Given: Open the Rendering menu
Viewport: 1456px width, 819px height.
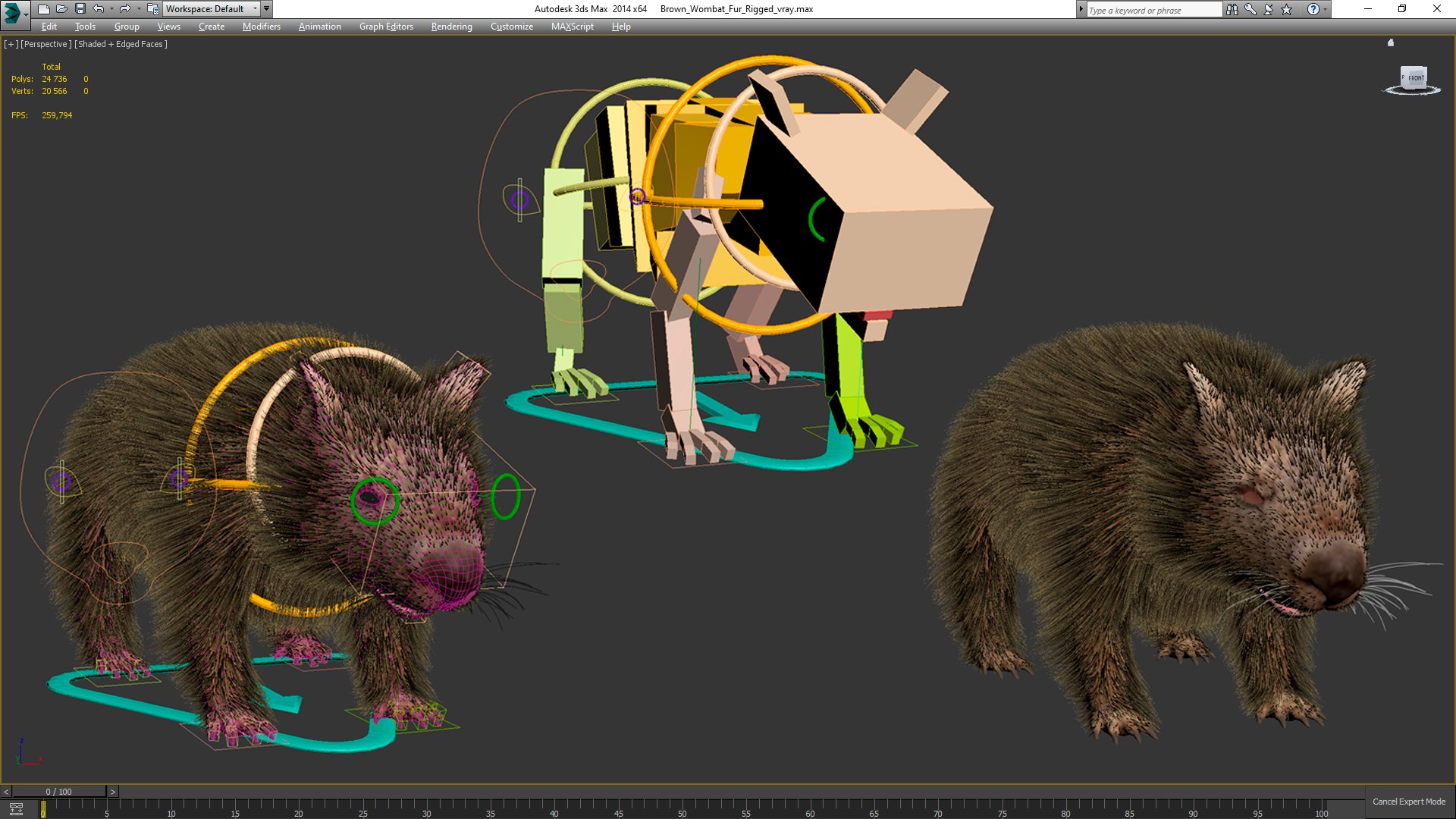Looking at the screenshot, I should coord(451,27).
